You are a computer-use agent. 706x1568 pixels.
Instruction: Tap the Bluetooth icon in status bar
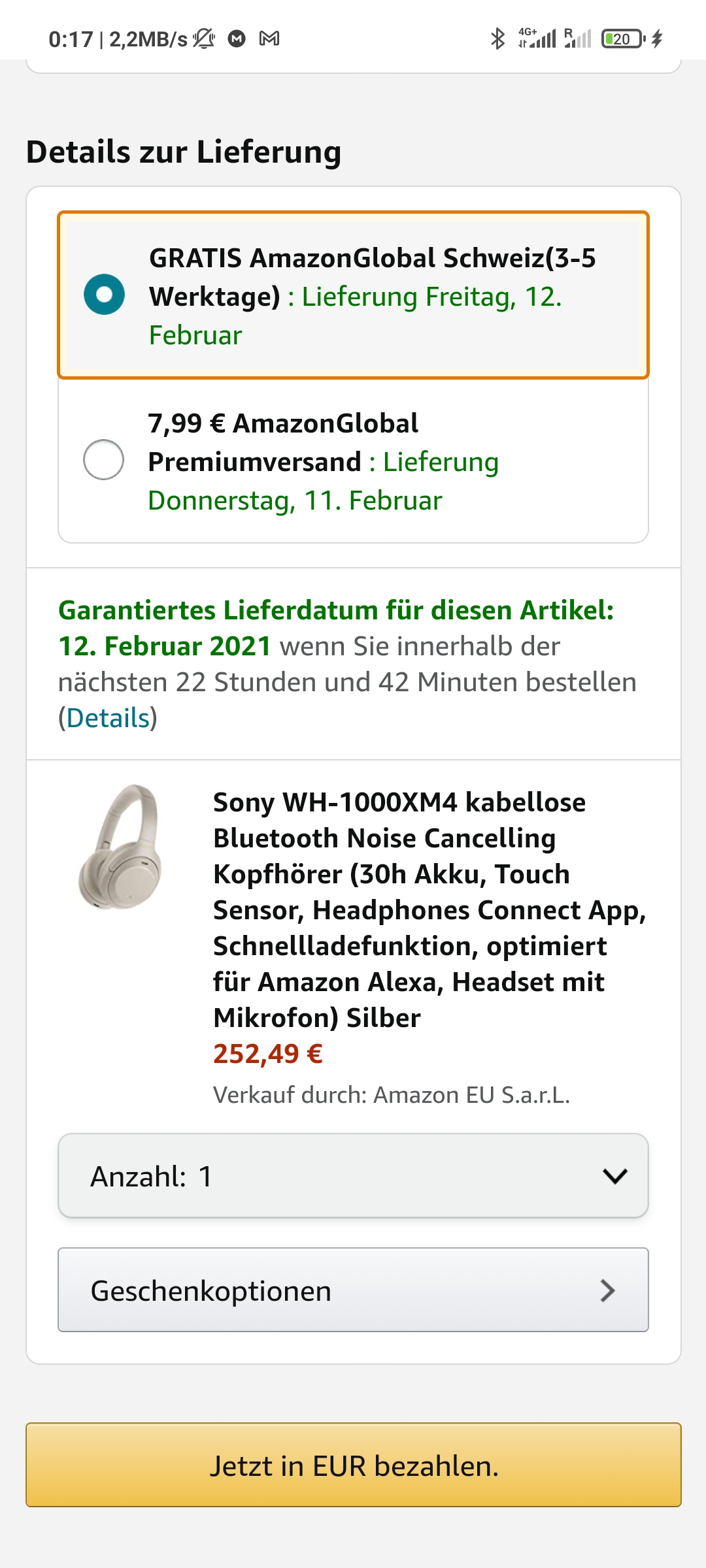pyautogui.click(x=497, y=39)
